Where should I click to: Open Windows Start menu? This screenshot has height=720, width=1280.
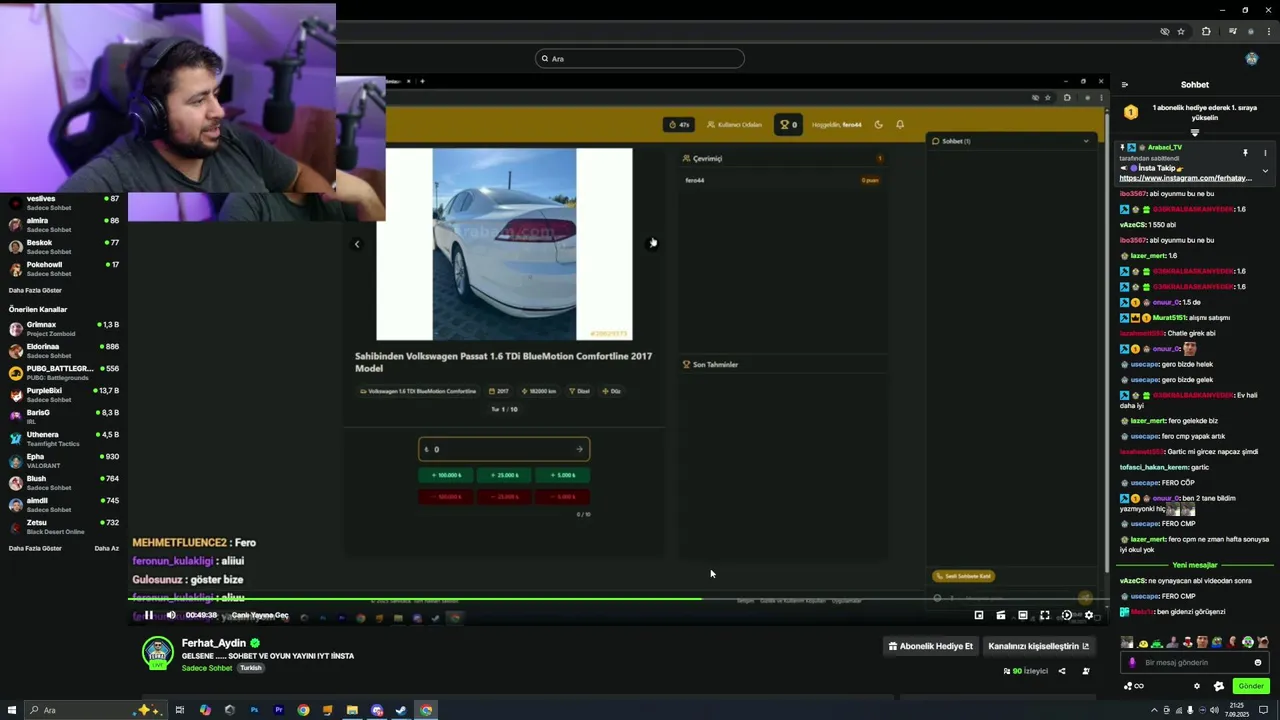pos(12,710)
